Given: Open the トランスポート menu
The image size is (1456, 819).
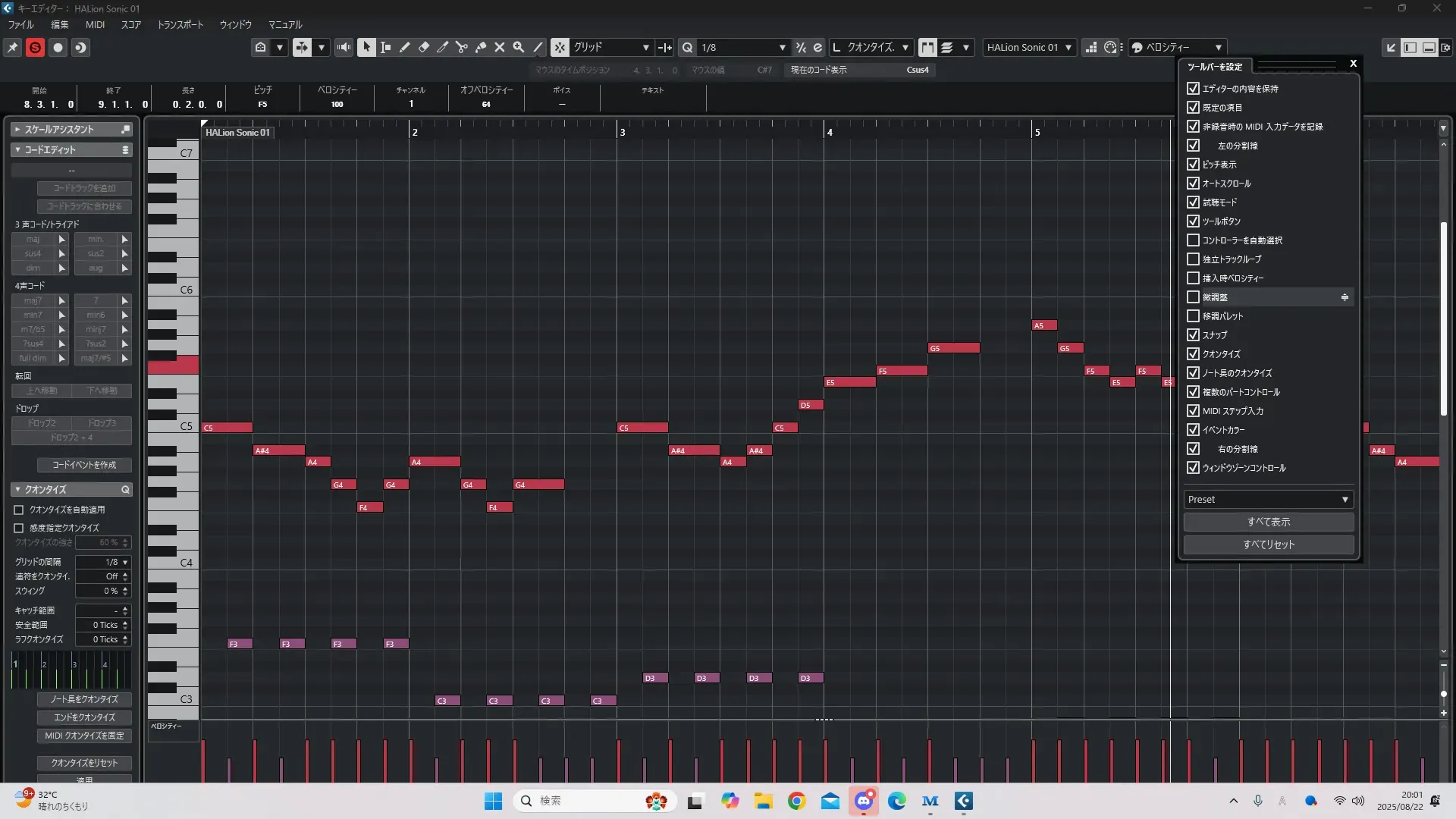Looking at the screenshot, I should (180, 24).
